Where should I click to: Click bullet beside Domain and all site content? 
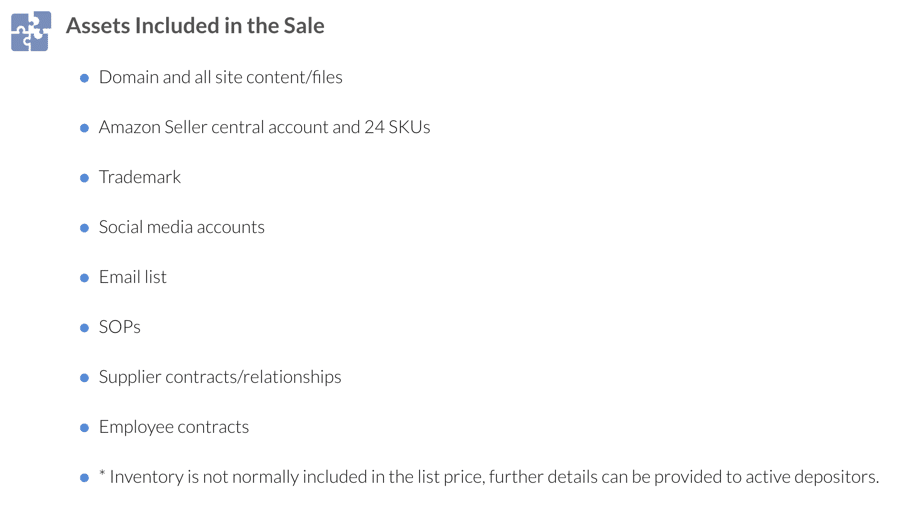(84, 78)
